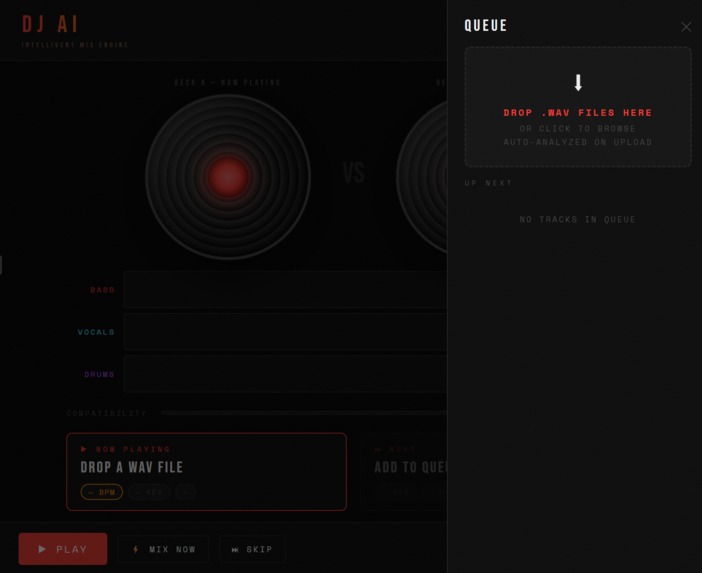Click the 'Drop a WAV file' title in Now Playing card
This screenshot has width=702, height=573.
click(x=132, y=467)
